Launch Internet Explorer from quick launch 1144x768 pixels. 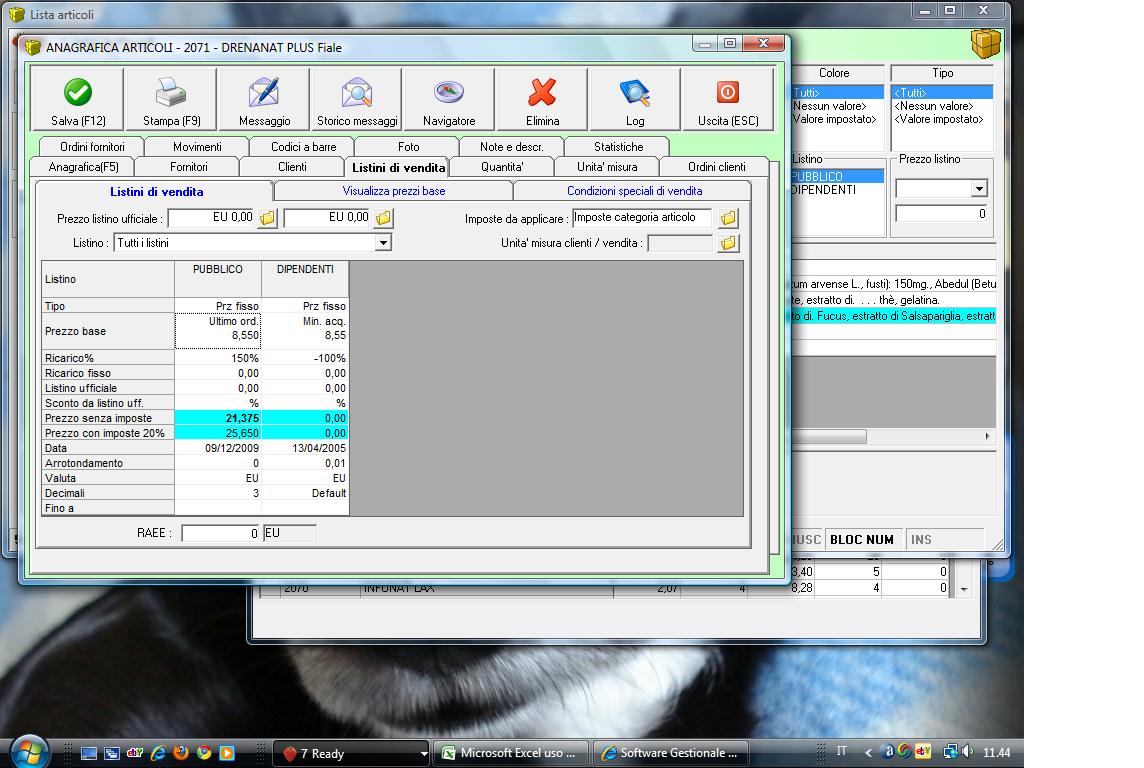click(158, 753)
